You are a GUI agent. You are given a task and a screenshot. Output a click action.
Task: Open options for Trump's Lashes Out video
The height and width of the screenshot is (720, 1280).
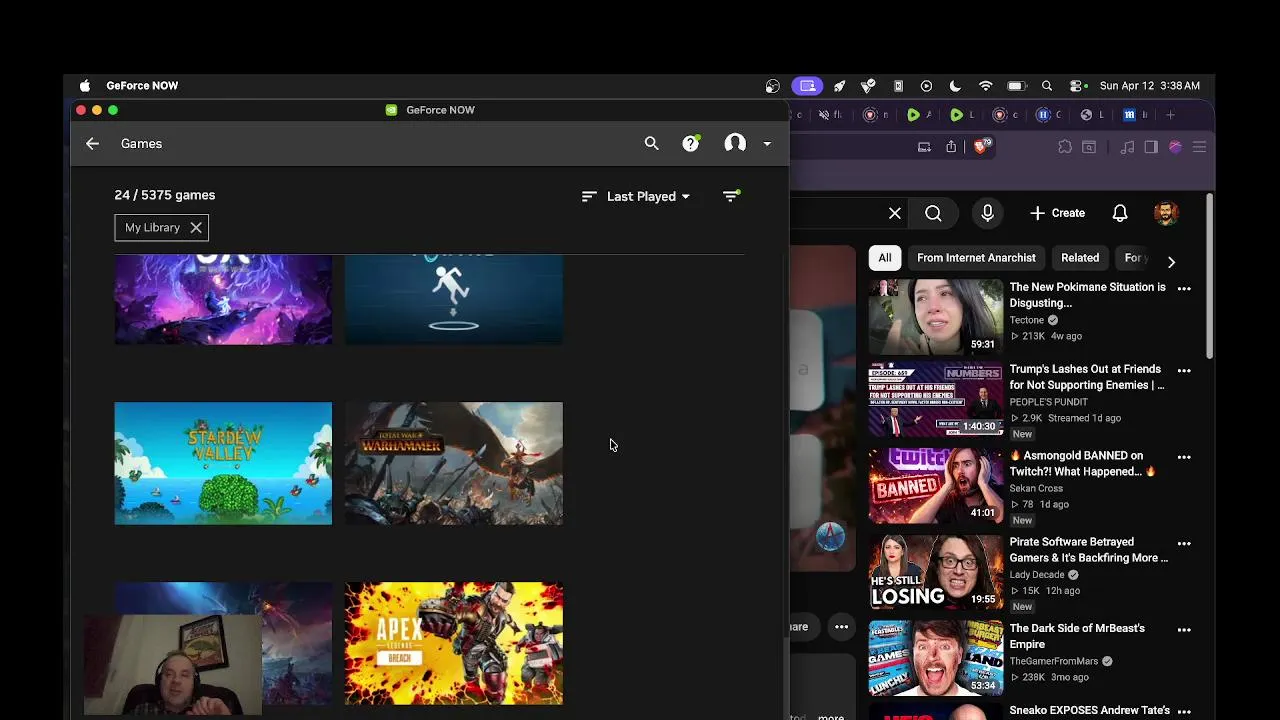click(x=1184, y=370)
